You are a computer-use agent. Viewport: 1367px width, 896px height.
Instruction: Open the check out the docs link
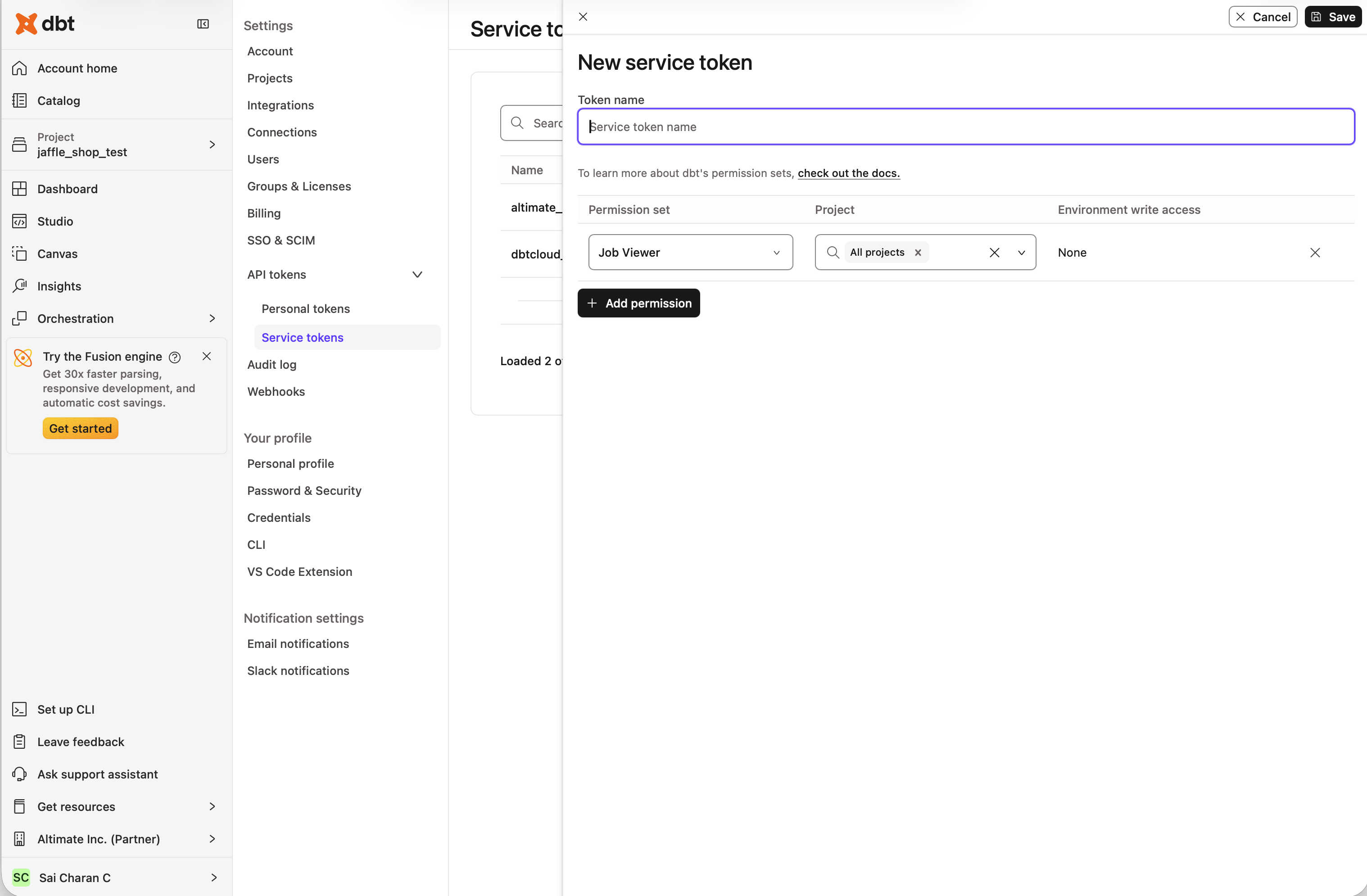[848, 173]
